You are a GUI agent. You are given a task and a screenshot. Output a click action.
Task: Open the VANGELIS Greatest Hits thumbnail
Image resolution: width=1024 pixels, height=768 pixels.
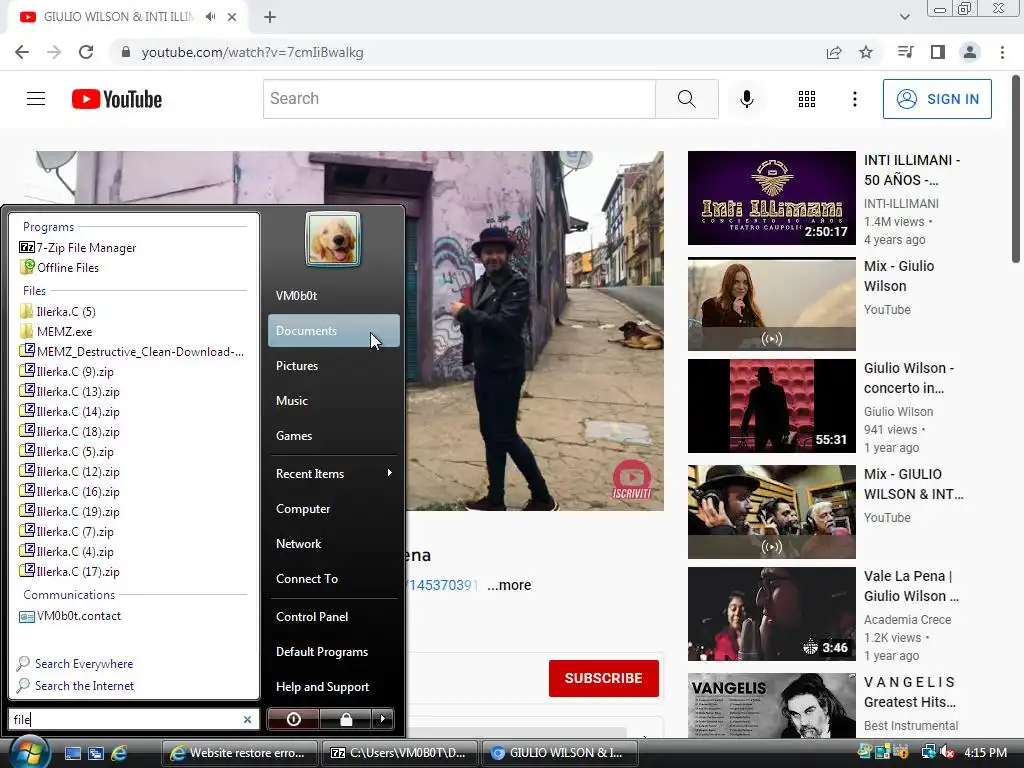(771, 705)
